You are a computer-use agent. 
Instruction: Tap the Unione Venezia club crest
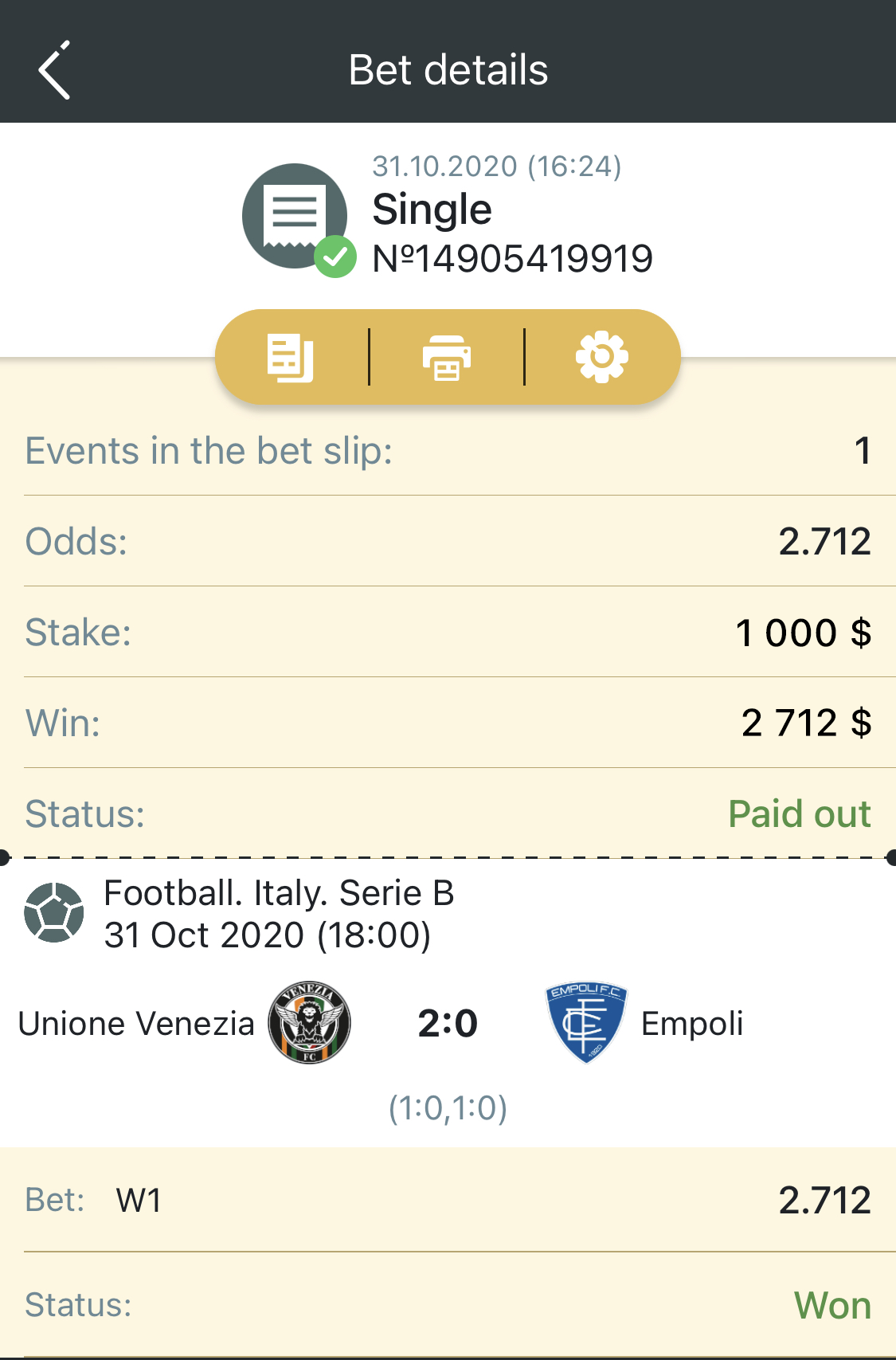309,1023
